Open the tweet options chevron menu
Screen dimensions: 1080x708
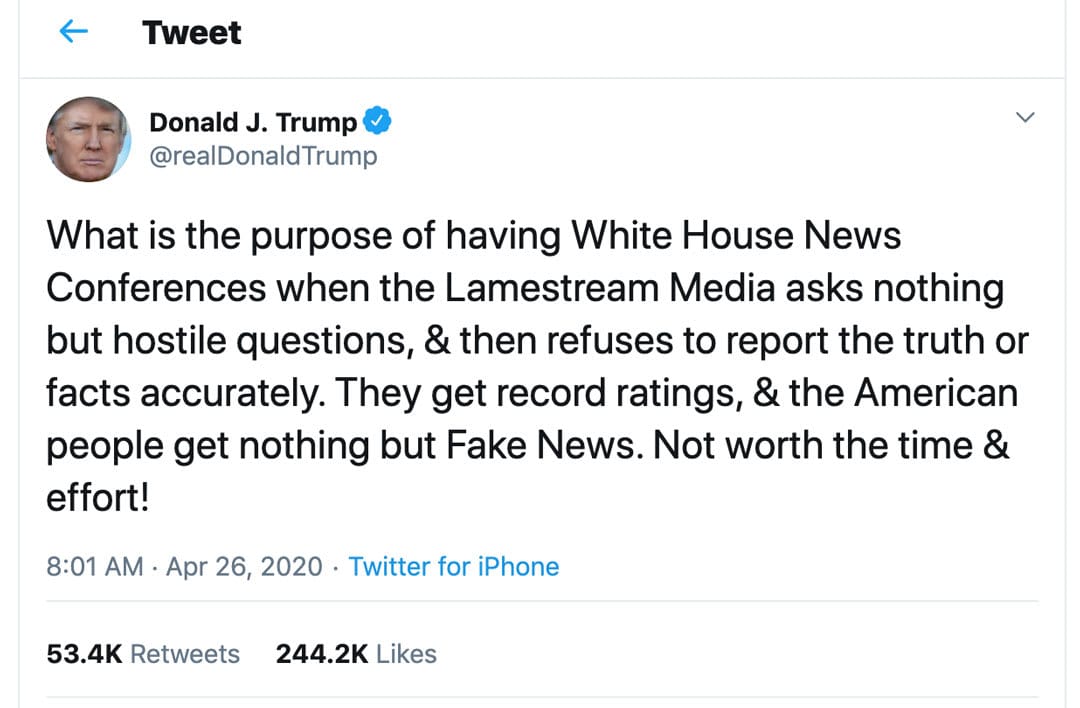pyautogui.click(x=1024, y=118)
